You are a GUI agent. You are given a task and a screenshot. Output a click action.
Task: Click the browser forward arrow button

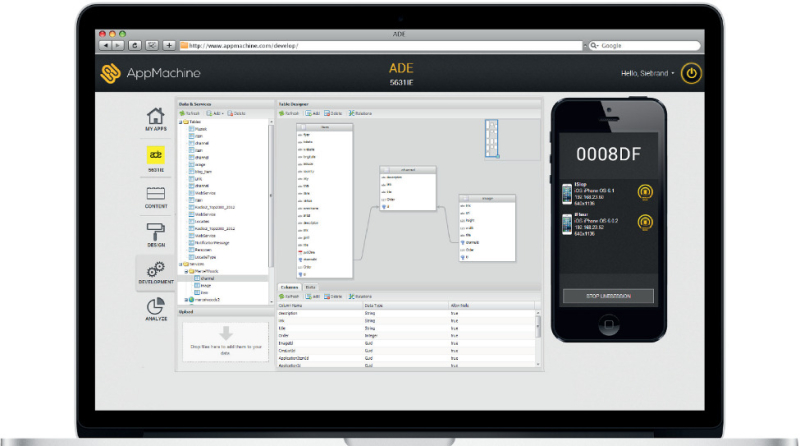[118, 45]
